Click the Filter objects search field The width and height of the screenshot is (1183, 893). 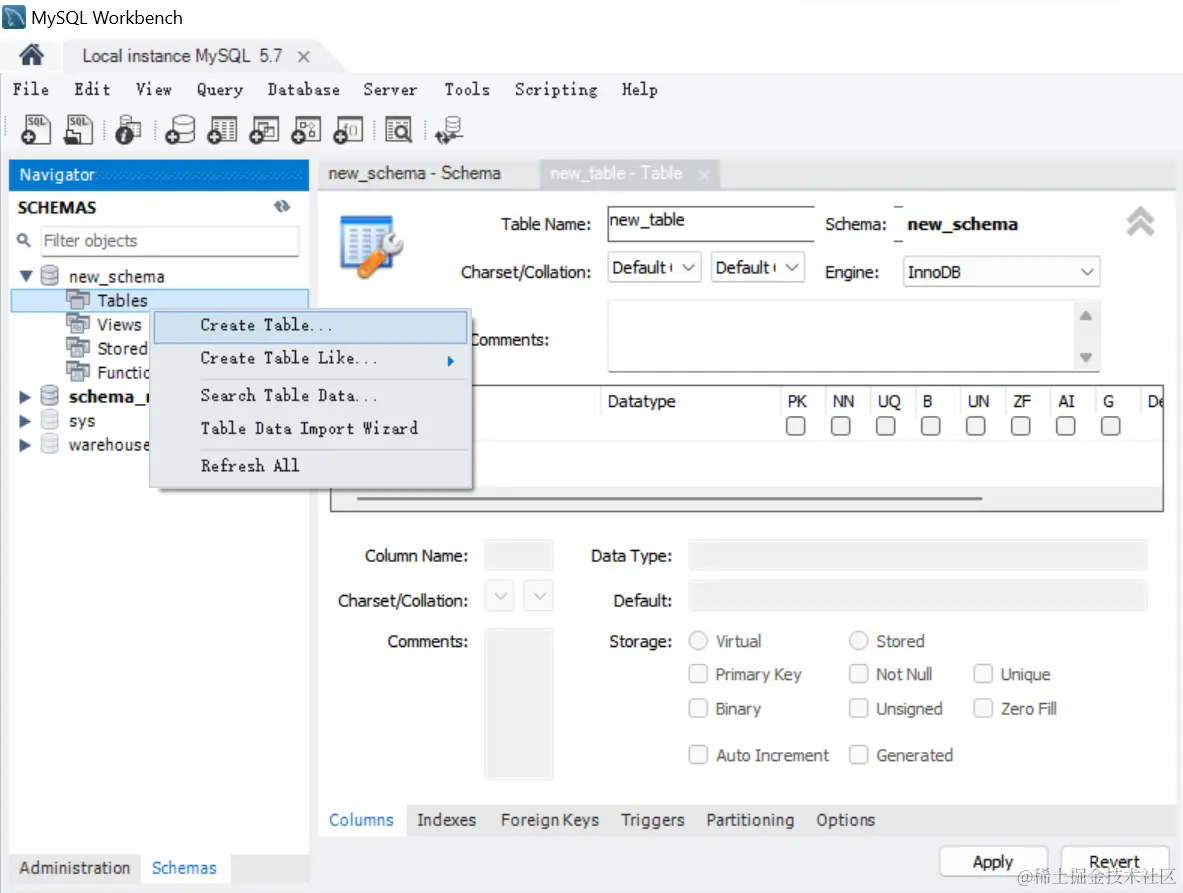(x=170, y=241)
